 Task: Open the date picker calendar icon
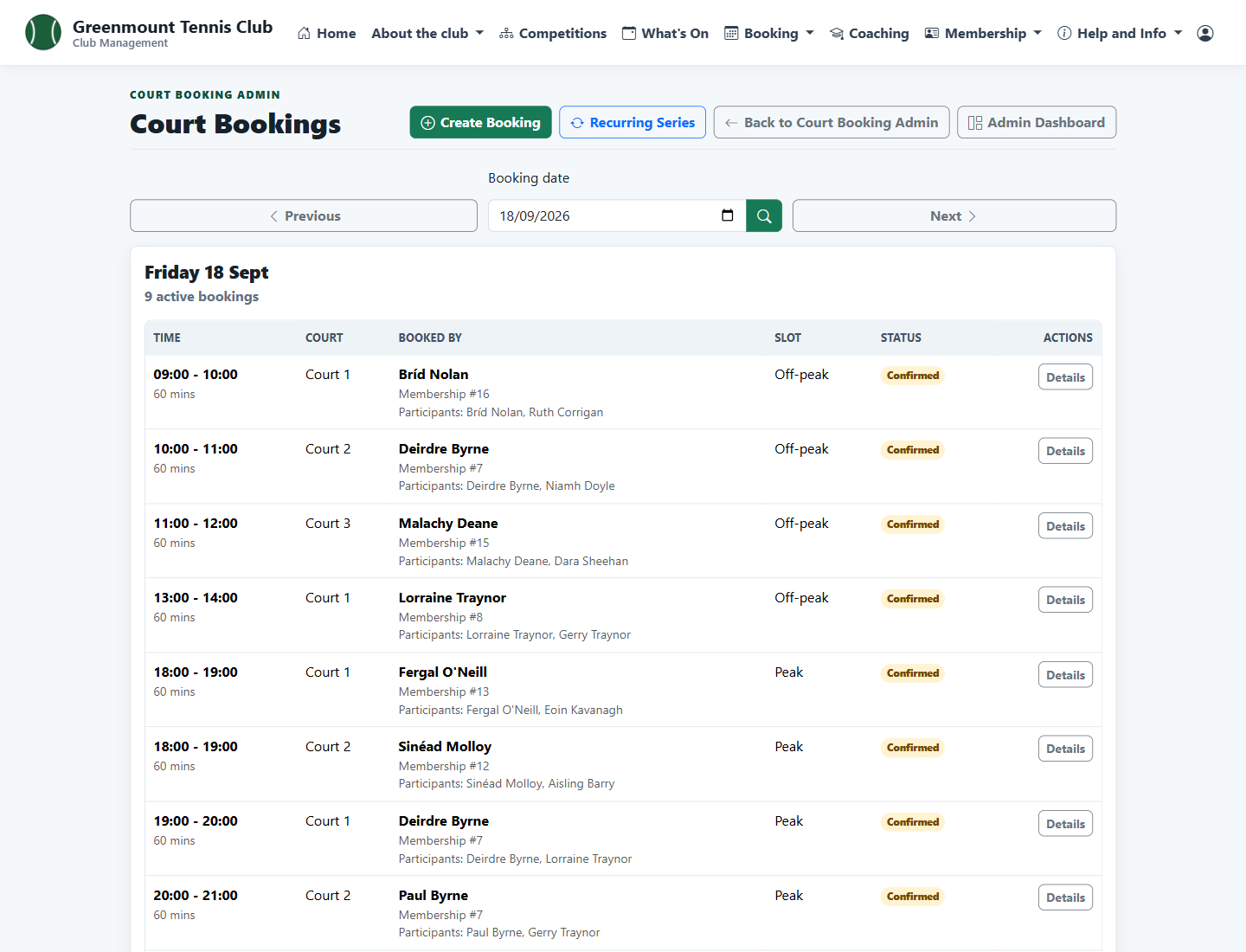728,215
